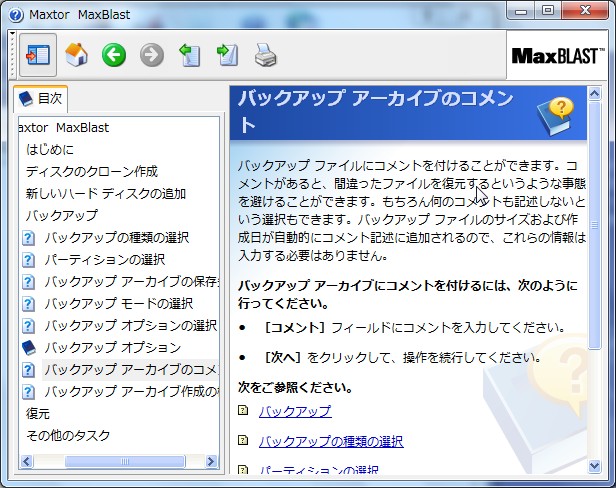Click question icon beside バックアップ アーカイブ作成
Viewport: 616px width, 488px height.
click(x=28, y=392)
